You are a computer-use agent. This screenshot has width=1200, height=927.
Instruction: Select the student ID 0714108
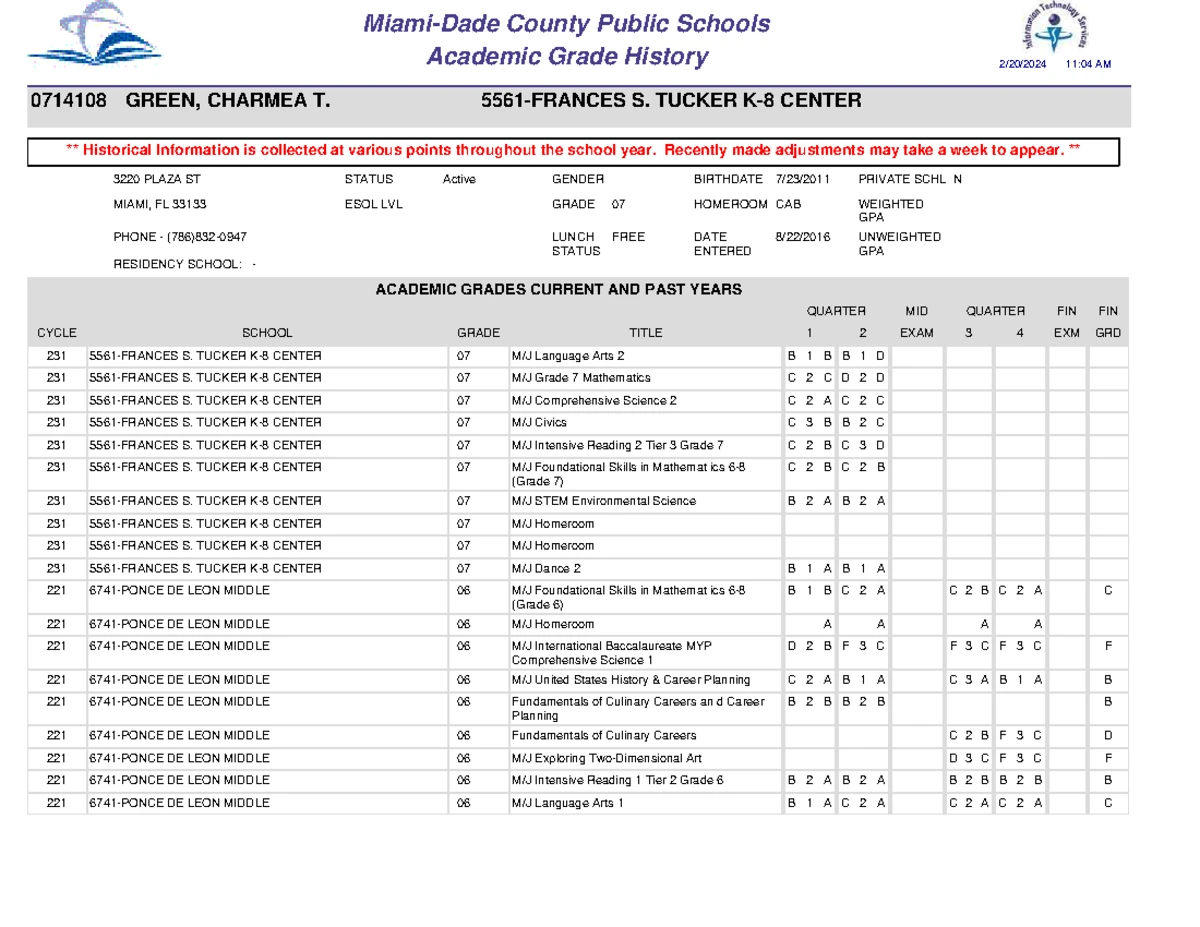68,101
